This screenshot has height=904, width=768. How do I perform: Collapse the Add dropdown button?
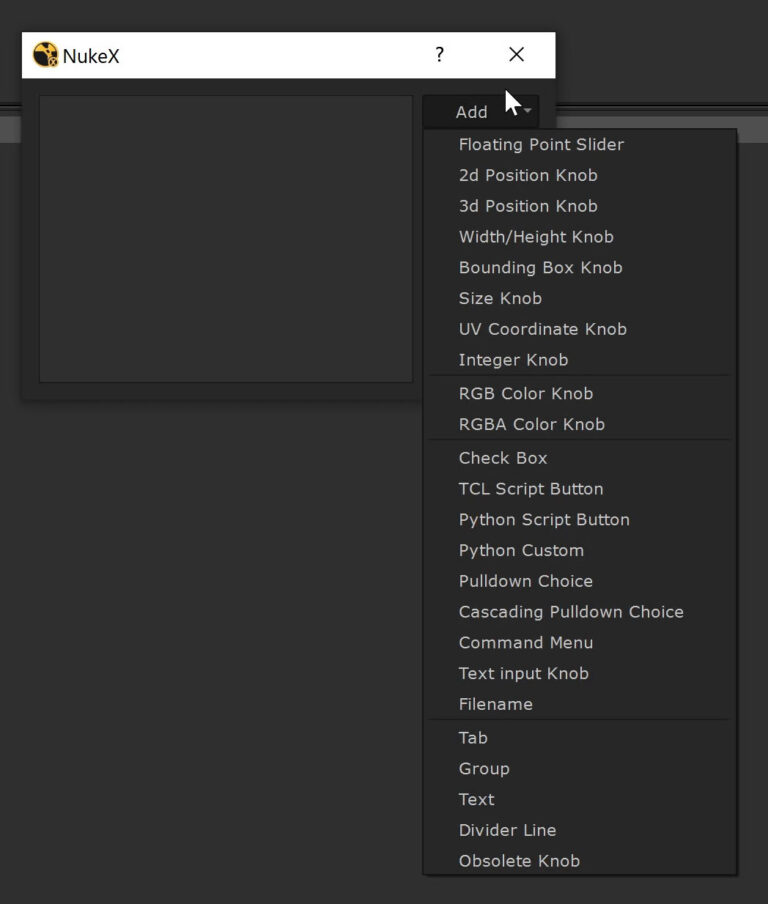click(x=480, y=112)
